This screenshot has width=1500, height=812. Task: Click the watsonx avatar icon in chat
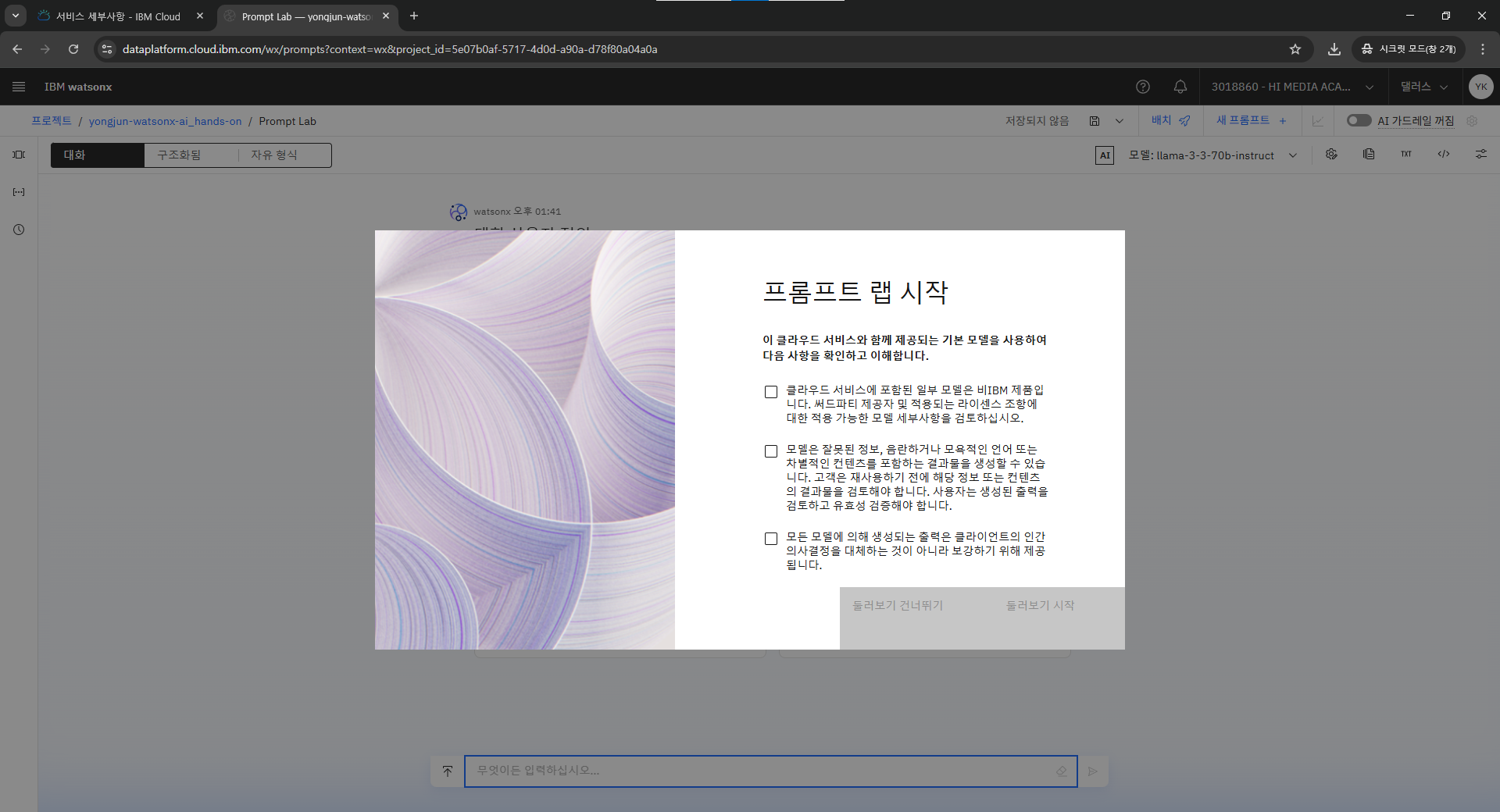tap(459, 212)
